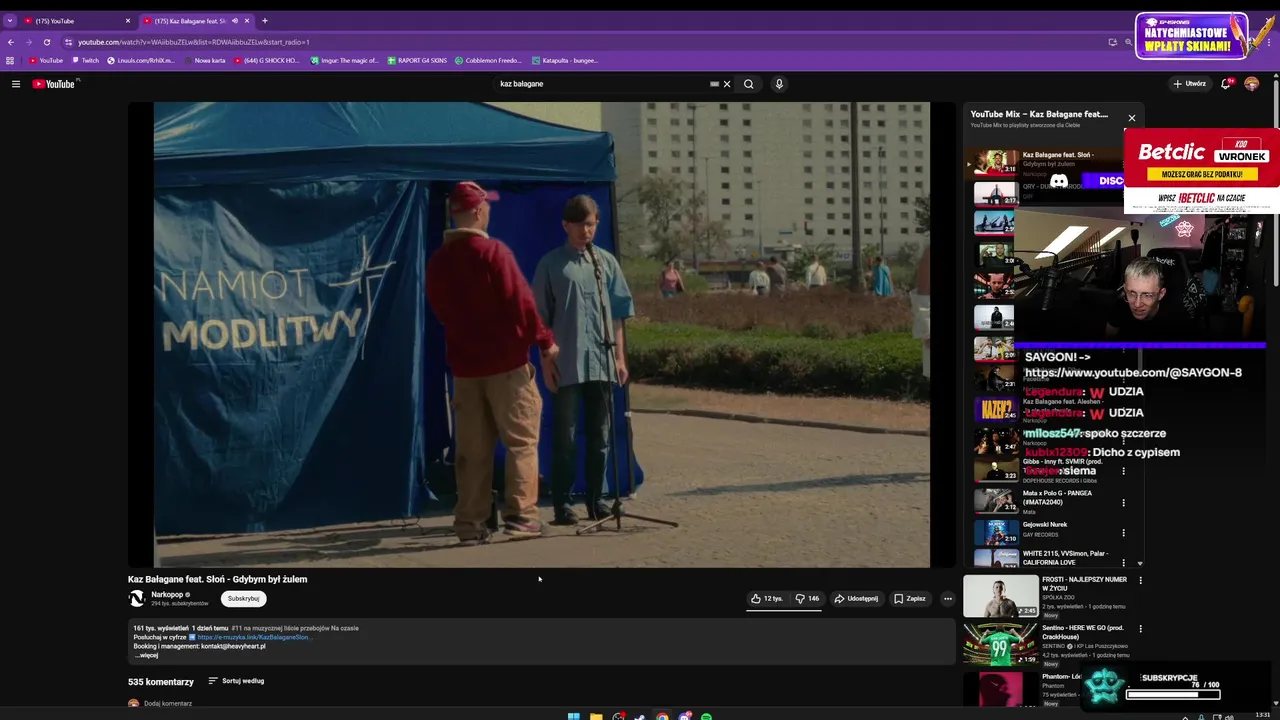Open YouTube notifications bell

(x=1225, y=84)
